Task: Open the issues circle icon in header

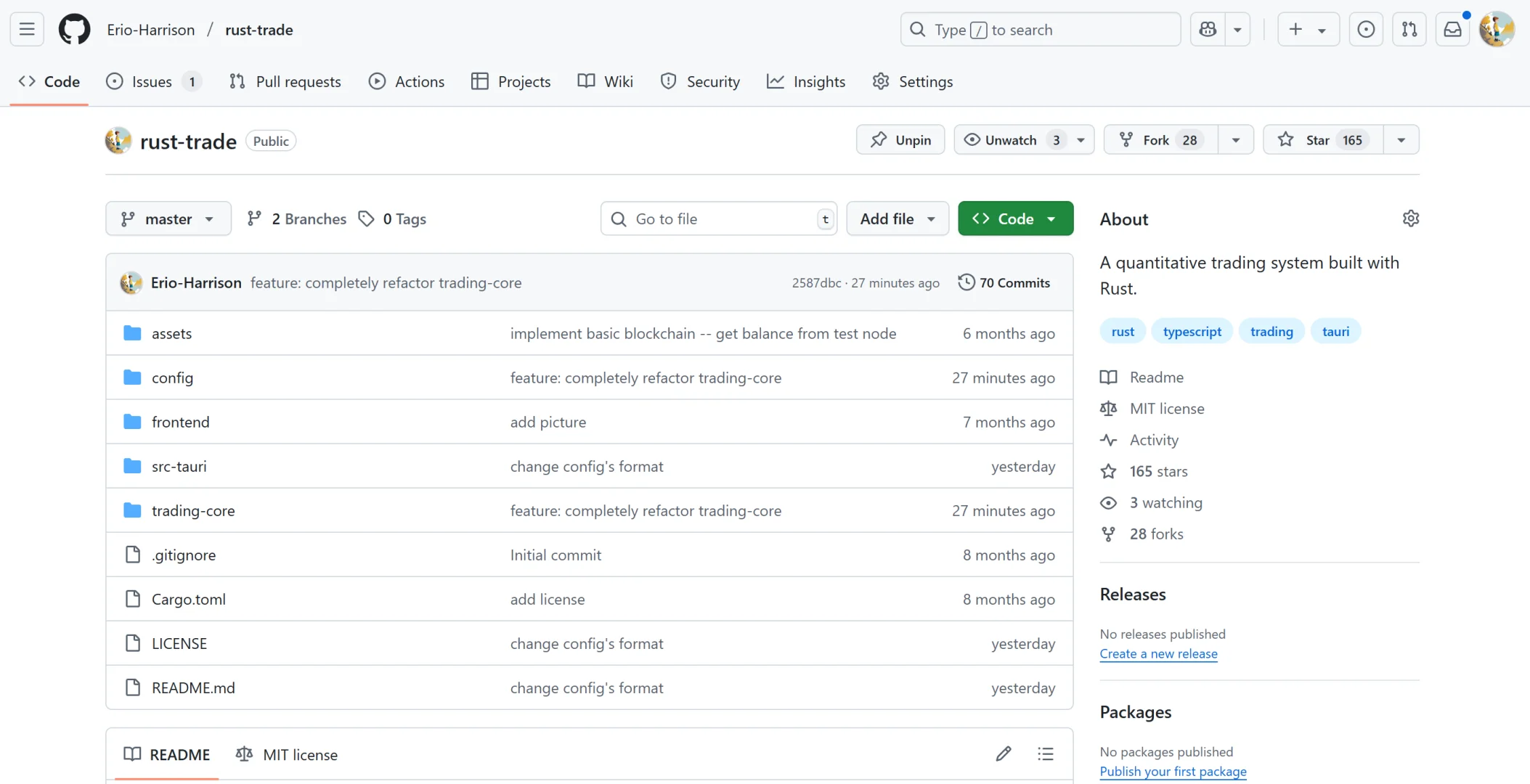Action: 1366,30
